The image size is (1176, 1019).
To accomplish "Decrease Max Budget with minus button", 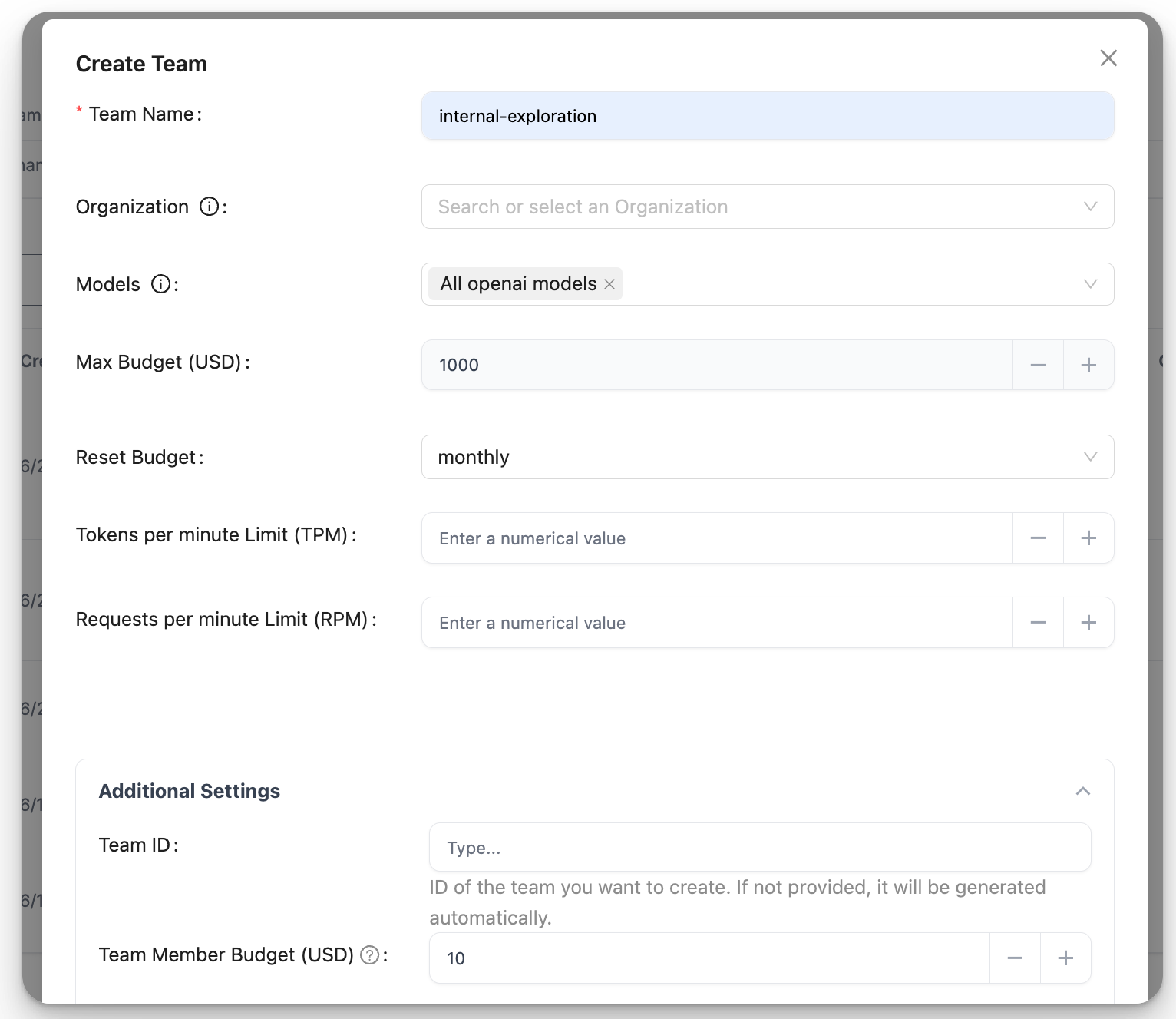I will click(1038, 366).
